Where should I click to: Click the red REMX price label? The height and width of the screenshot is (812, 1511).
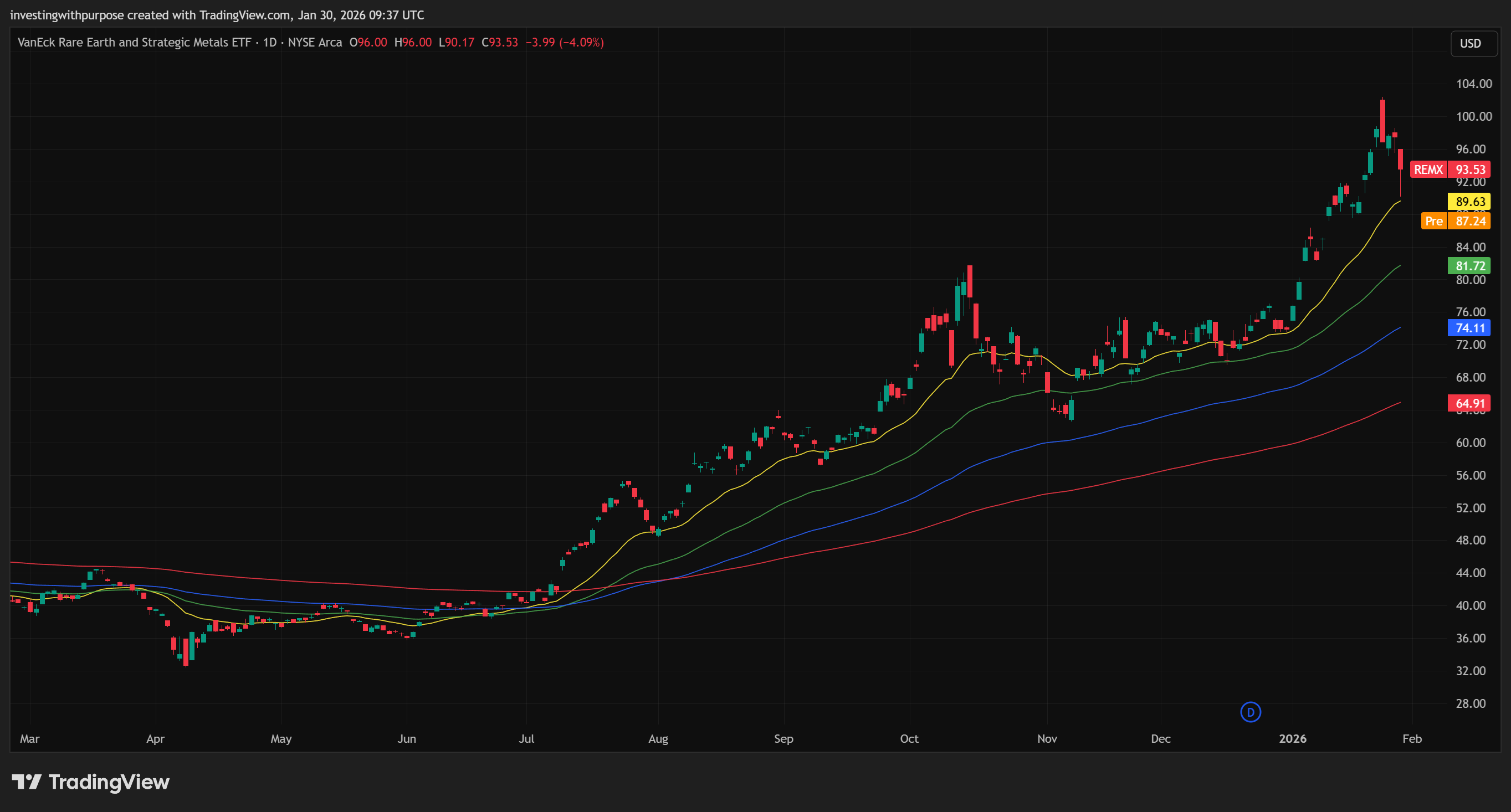click(x=1449, y=169)
